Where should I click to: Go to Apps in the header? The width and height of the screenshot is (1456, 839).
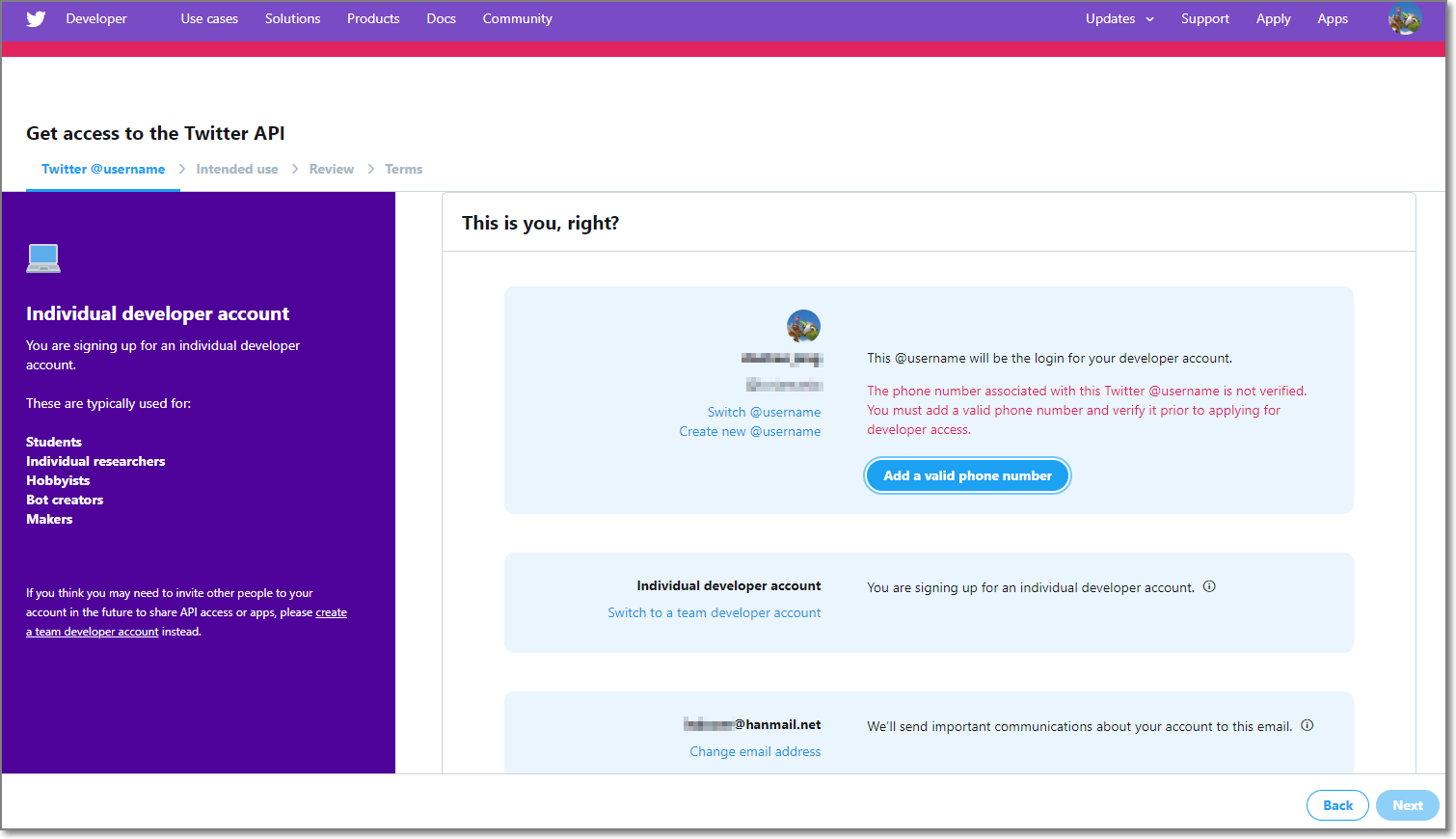(1333, 18)
